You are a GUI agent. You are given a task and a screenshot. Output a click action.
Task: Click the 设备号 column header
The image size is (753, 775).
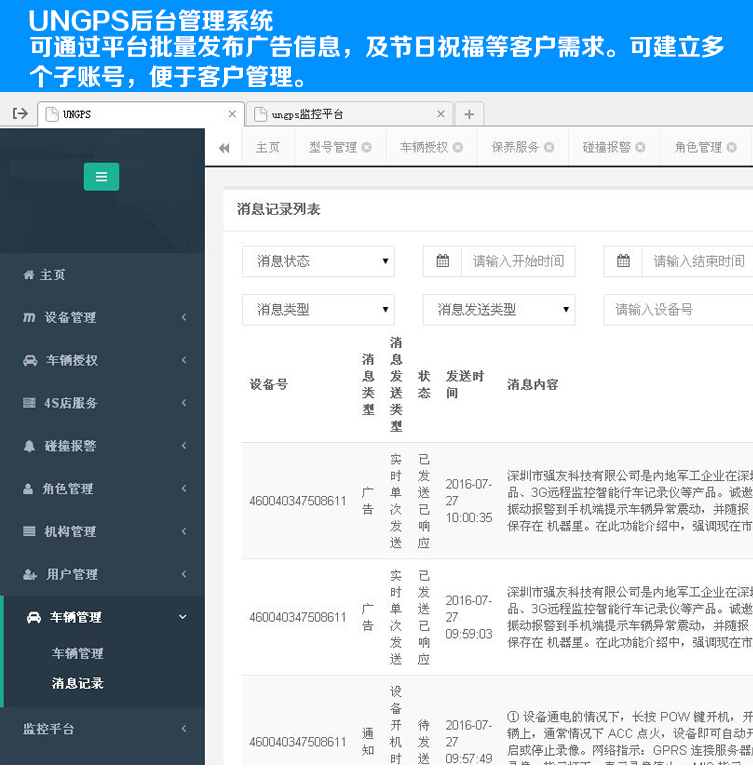coord(268,385)
